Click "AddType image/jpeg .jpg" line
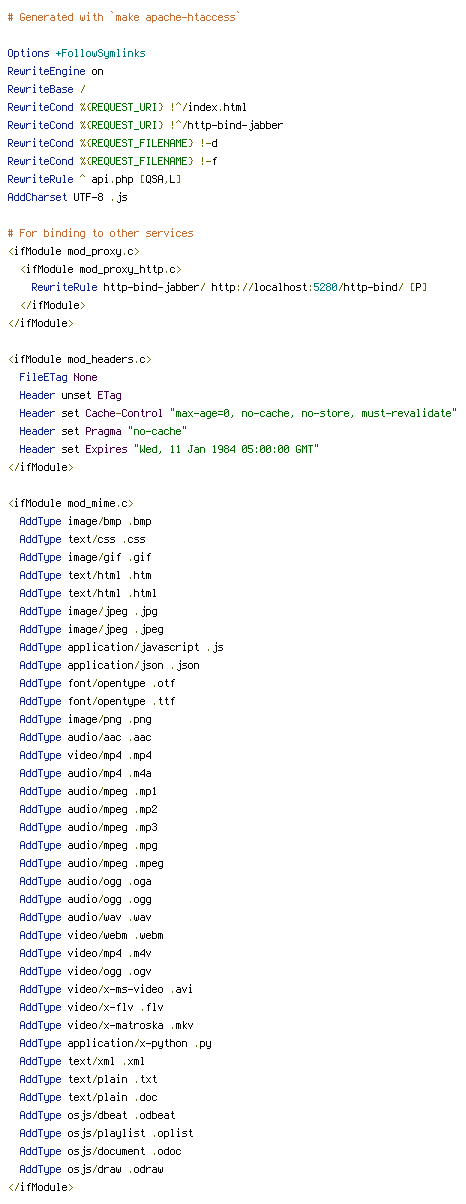 pyautogui.click(x=88, y=611)
